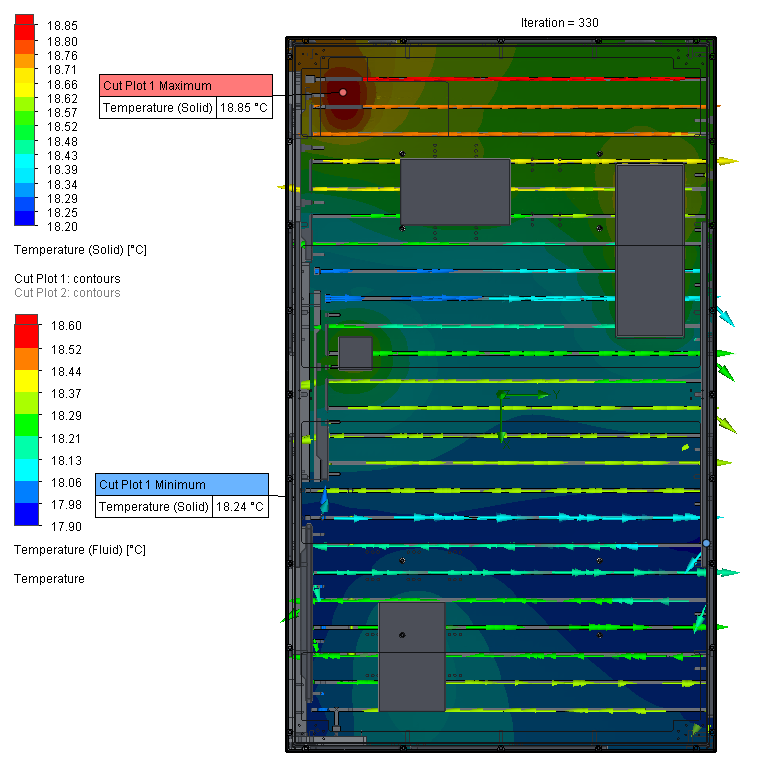Click the Temperature (Solid) [°C] legend title

pyautogui.click(x=80, y=250)
